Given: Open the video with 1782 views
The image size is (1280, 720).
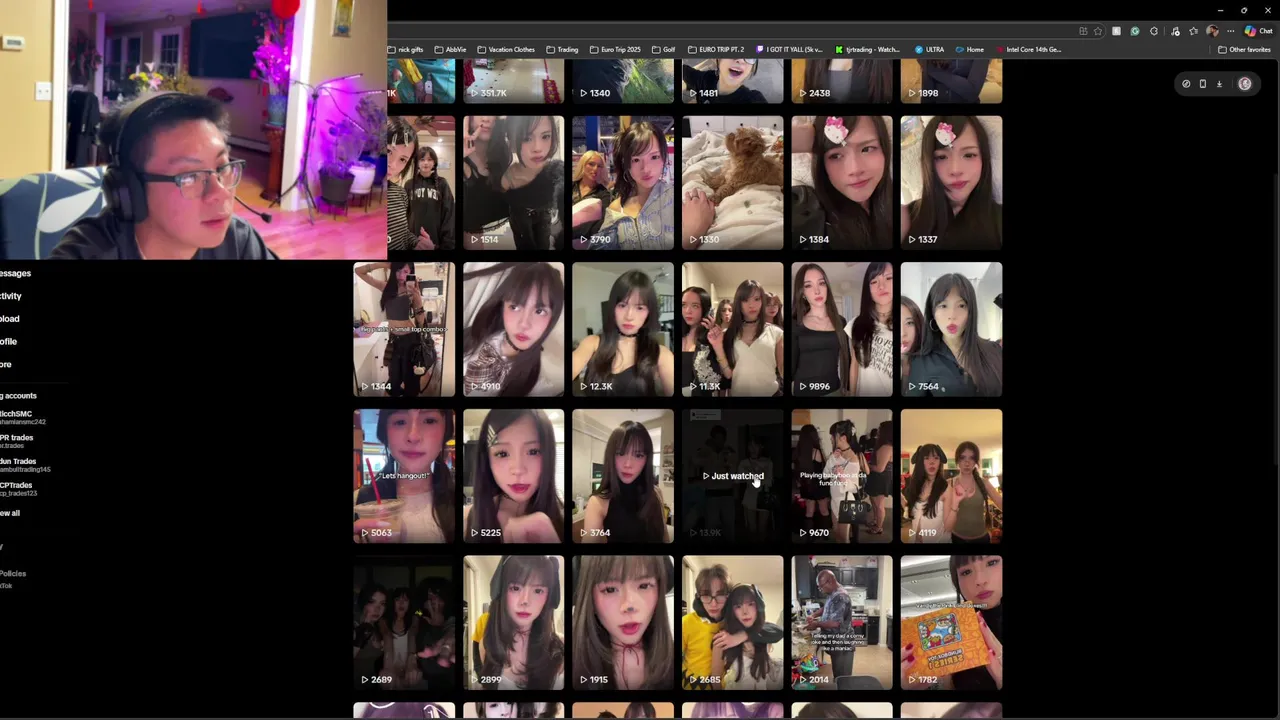Looking at the screenshot, I should pos(951,623).
